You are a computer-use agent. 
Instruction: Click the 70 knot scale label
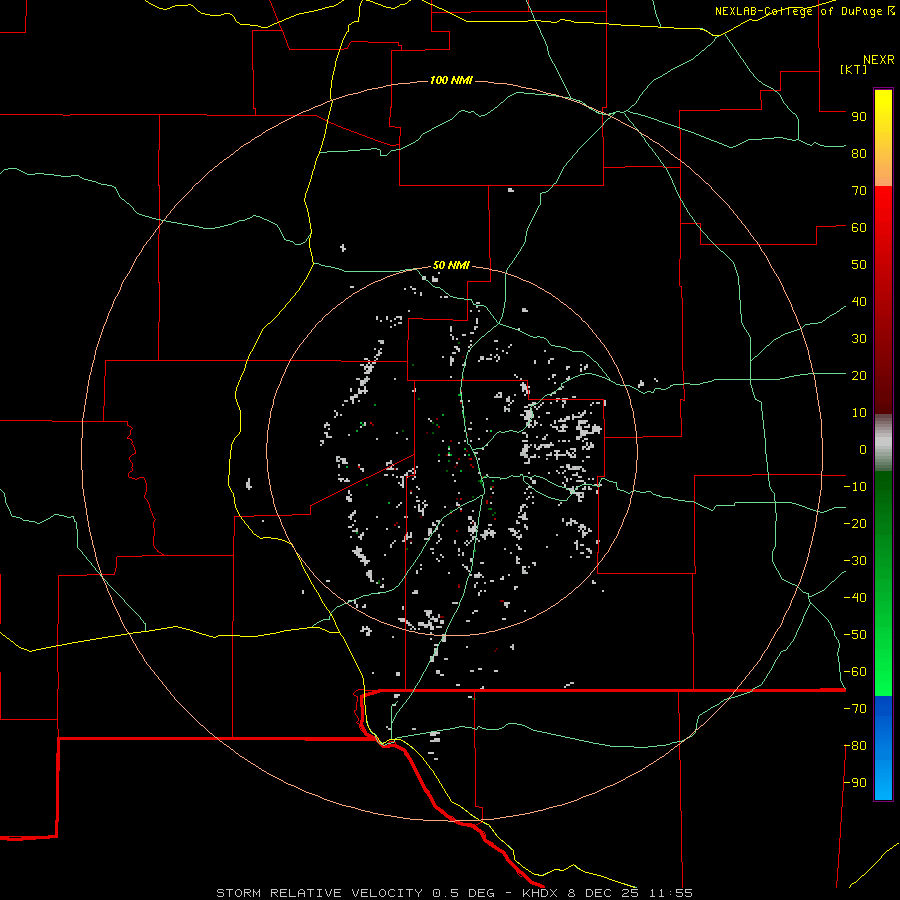[859, 191]
